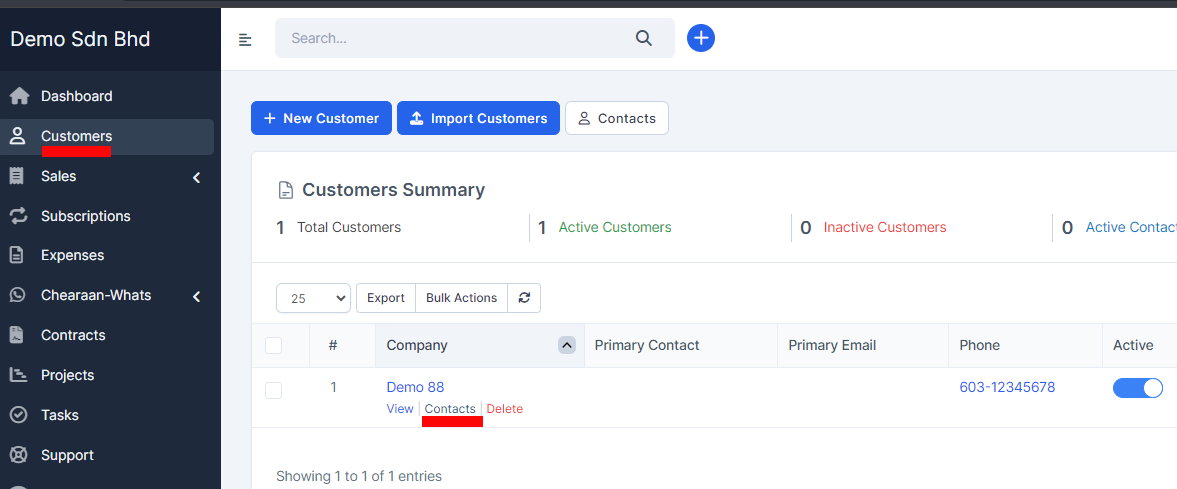
Task: Expand the Sales submenu arrow
Action: tap(197, 177)
